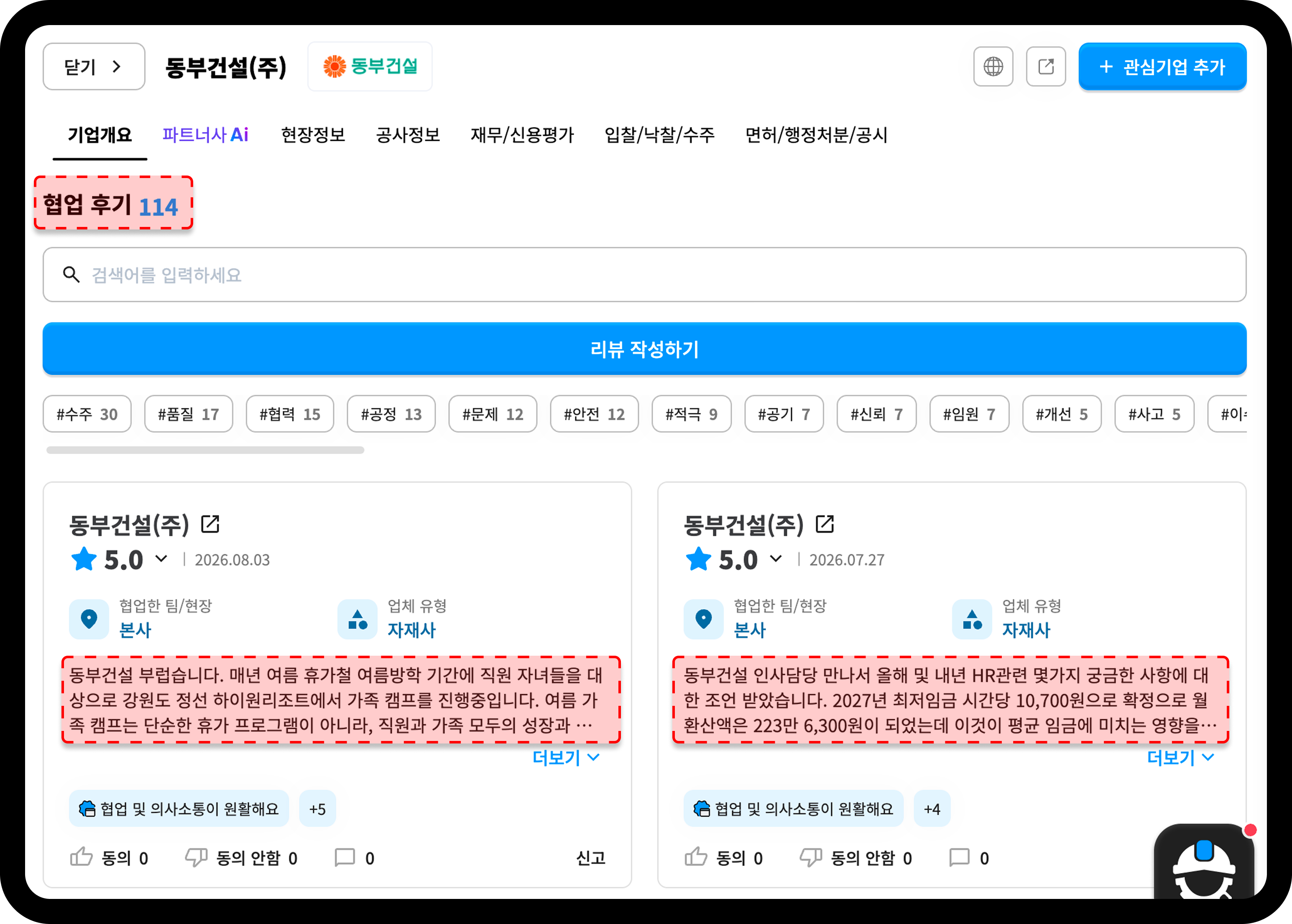Screen dimensions: 1292x924
Task: Report the 2026.08.03 review via 신고
Action: coord(591,858)
